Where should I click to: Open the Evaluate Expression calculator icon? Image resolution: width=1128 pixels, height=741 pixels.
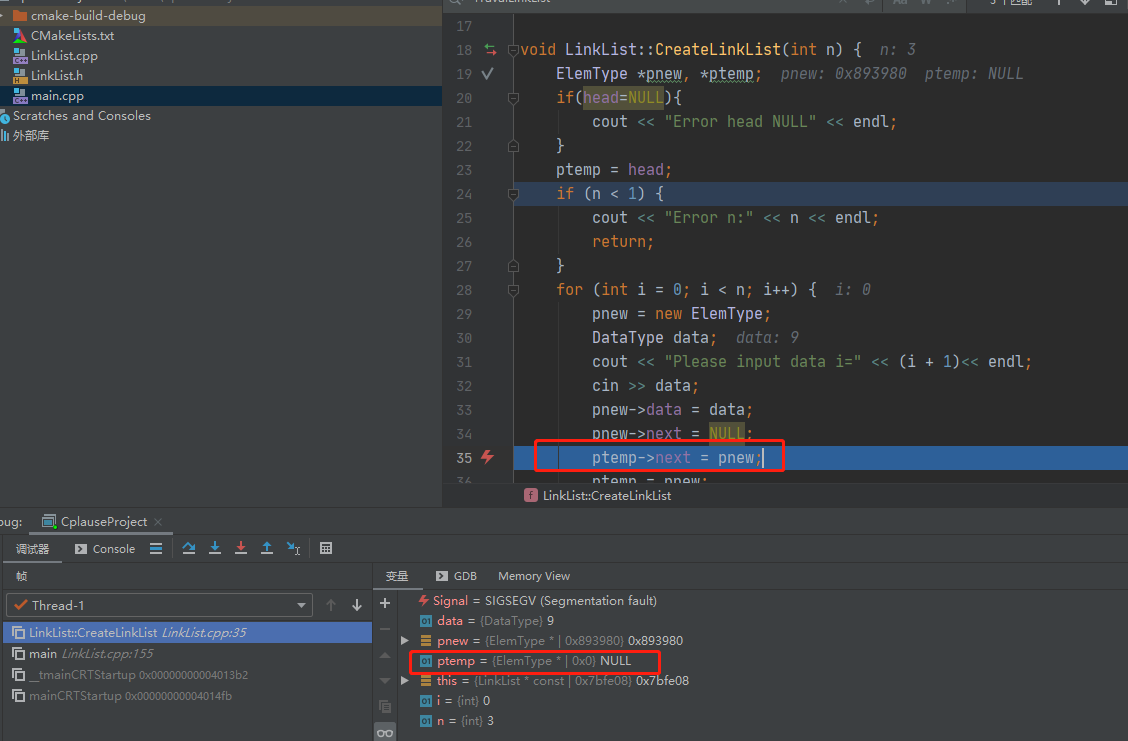click(326, 548)
